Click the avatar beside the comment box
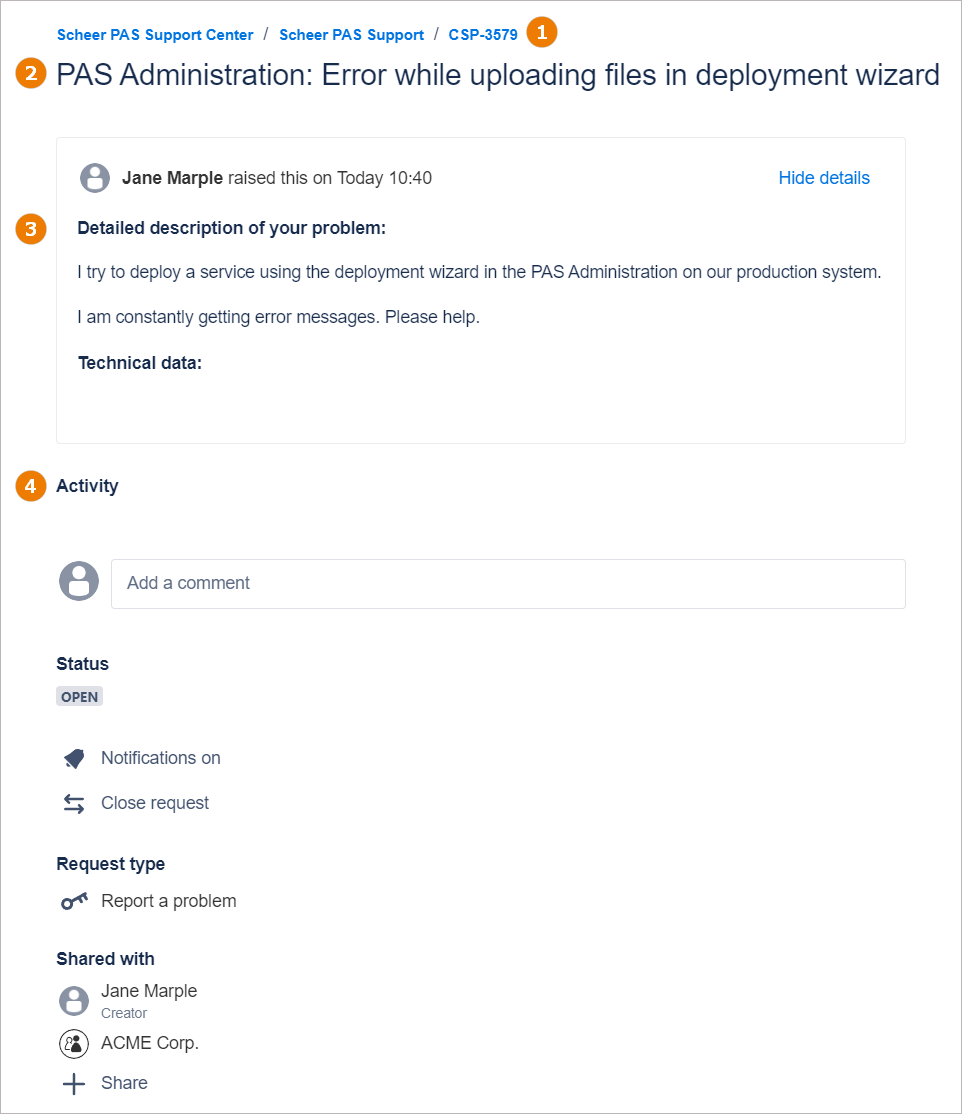962x1114 pixels. point(79,581)
